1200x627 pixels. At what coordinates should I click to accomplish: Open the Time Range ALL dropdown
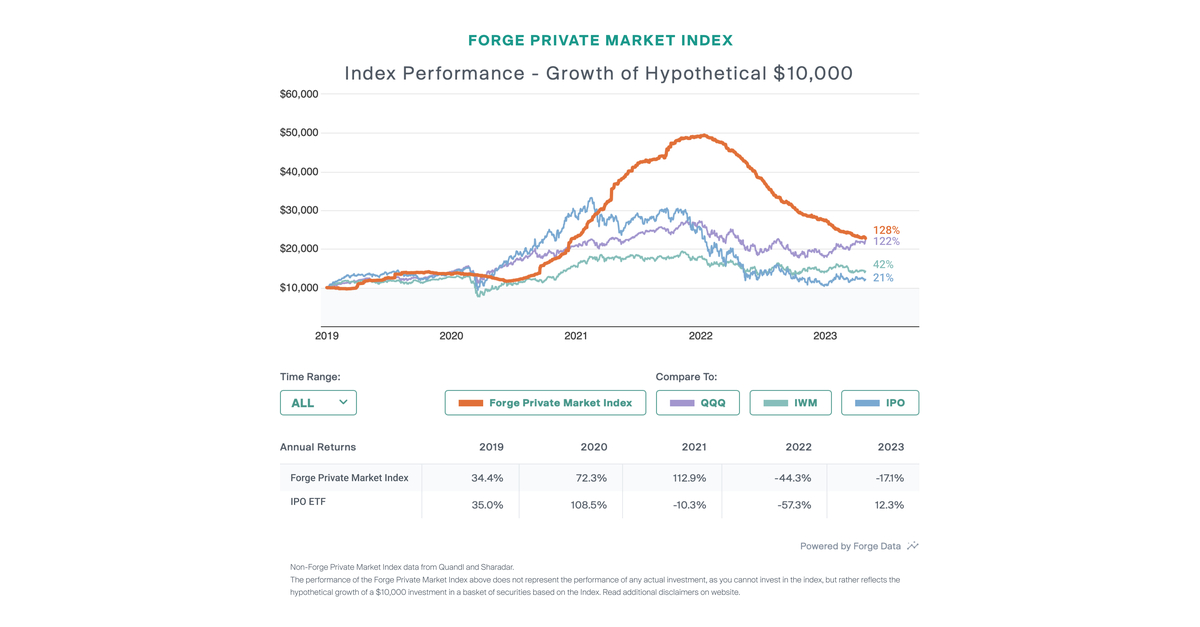pyautogui.click(x=318, y=402)
